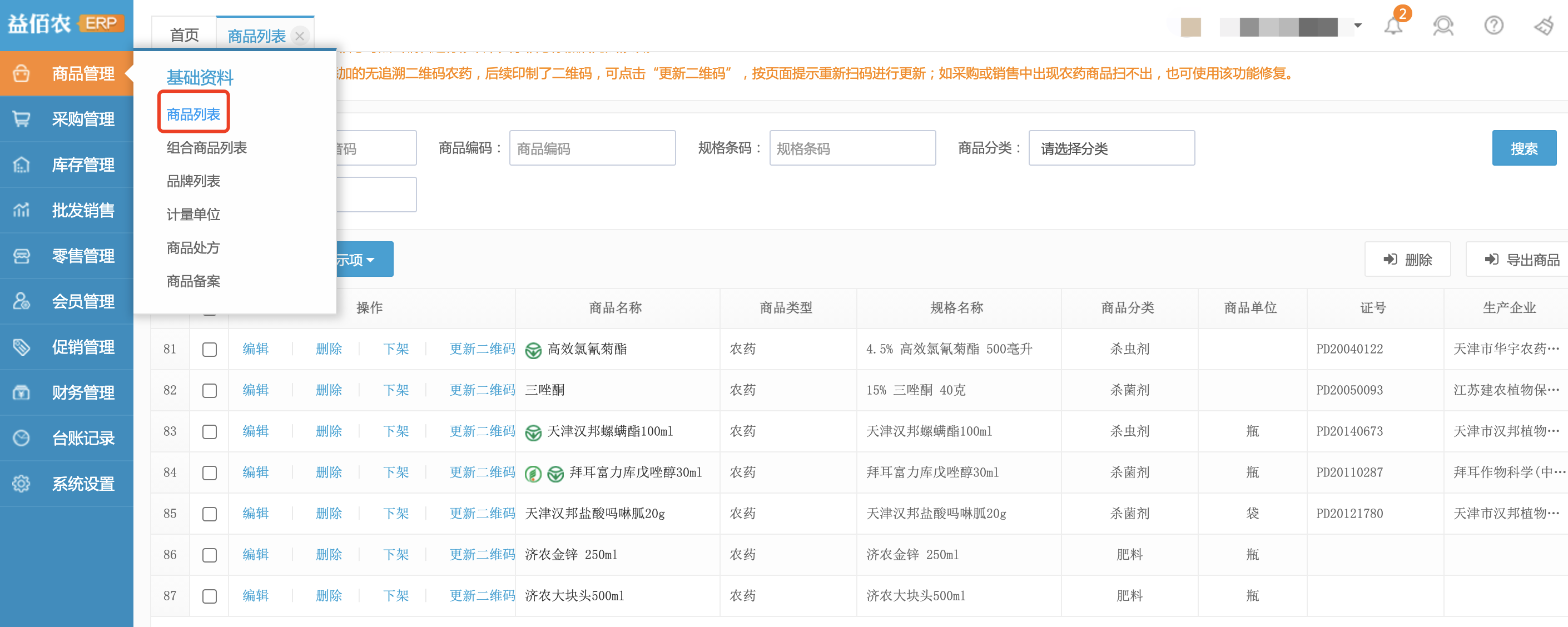The width and height of the screenshot is (1568, 627).
Task: Click the help question mark icon
Action: tap(1493, 26)
